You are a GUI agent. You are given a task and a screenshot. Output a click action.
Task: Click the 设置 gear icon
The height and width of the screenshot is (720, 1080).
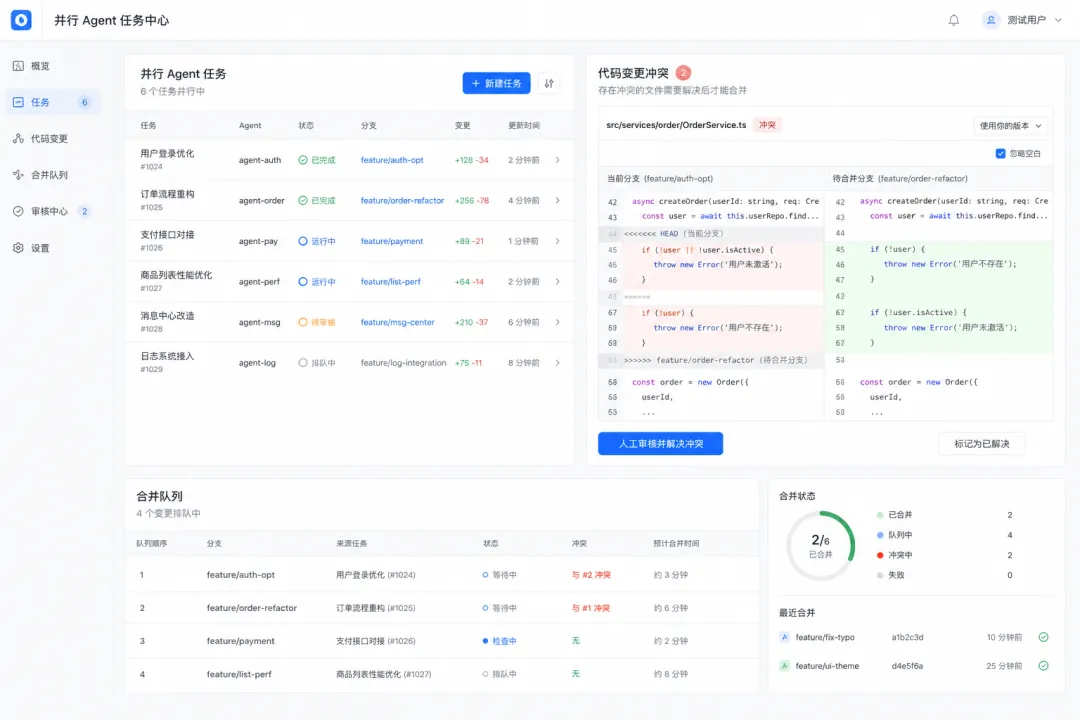(19, 248)
